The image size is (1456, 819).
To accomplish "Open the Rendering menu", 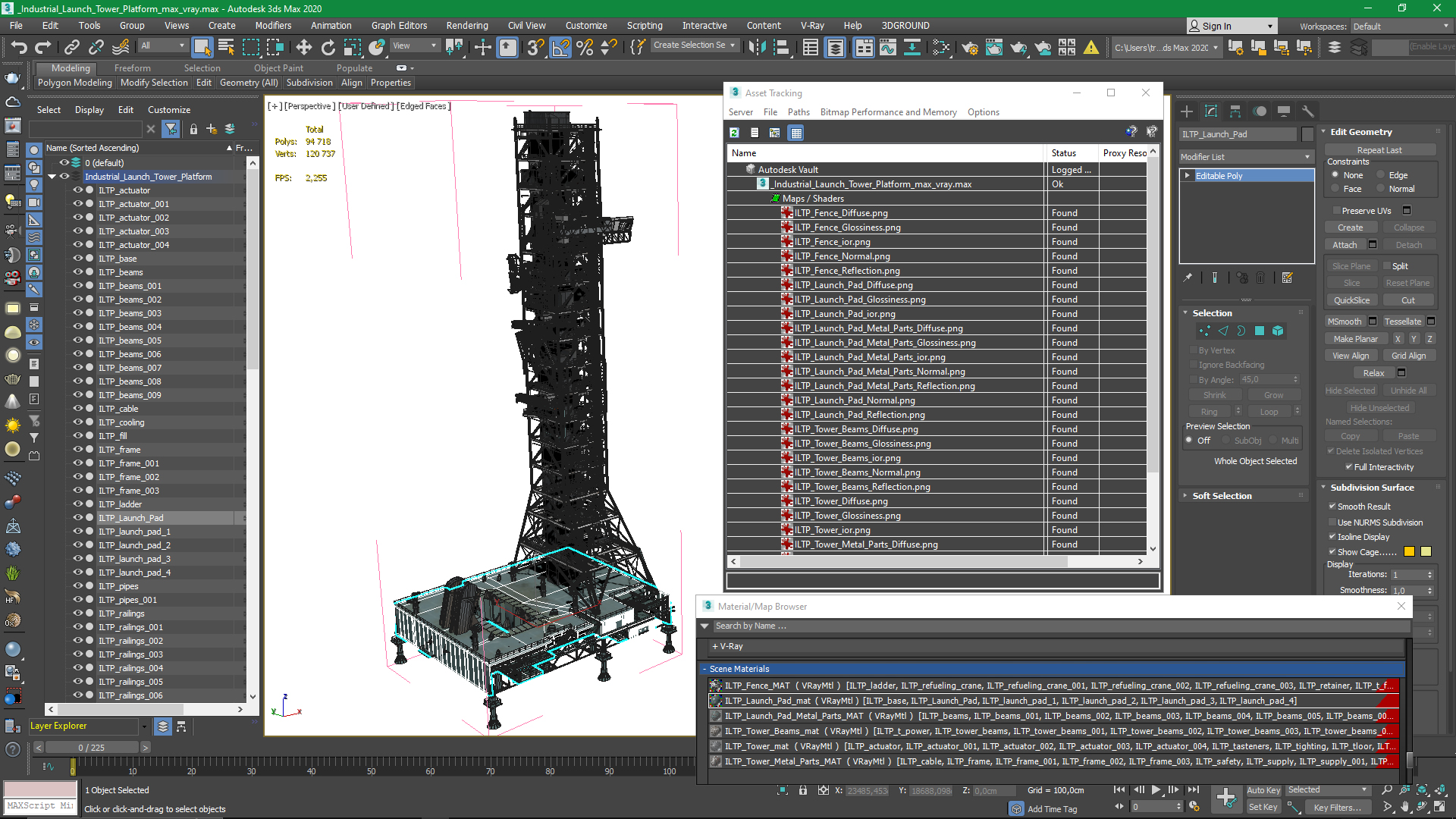I will pos(466,26).
